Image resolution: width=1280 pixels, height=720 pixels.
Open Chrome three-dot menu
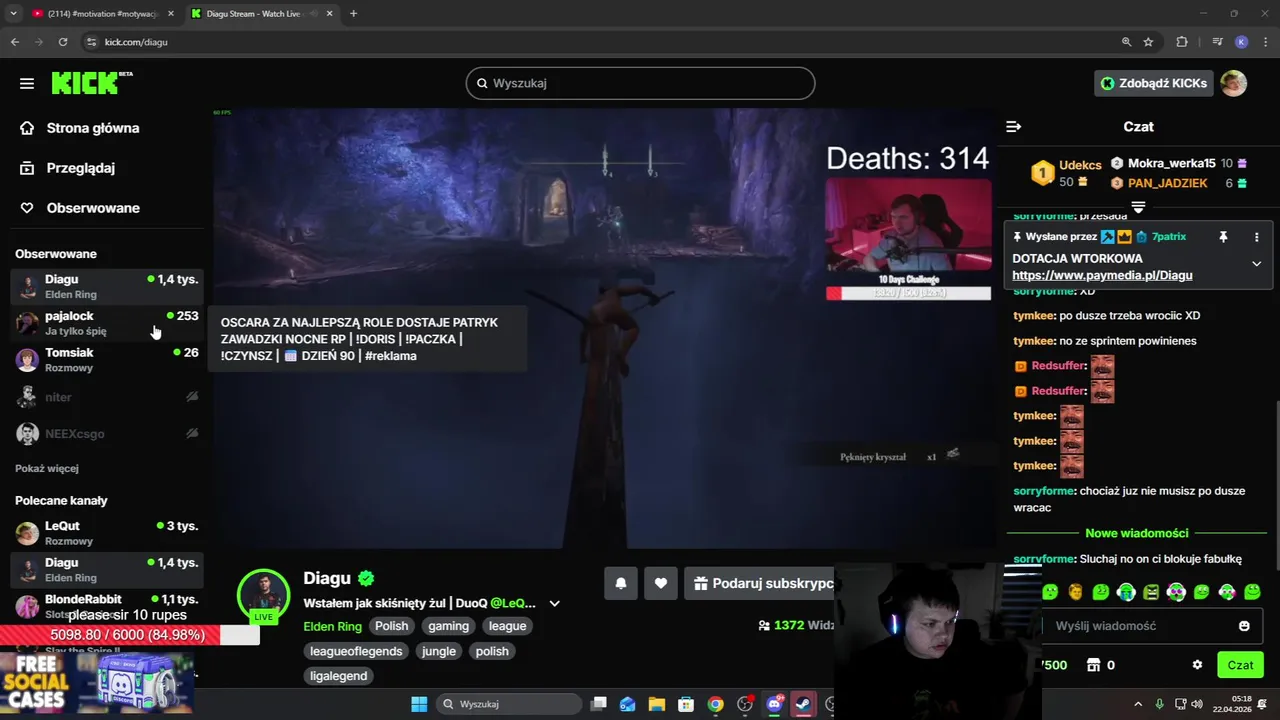(1263, 42)
